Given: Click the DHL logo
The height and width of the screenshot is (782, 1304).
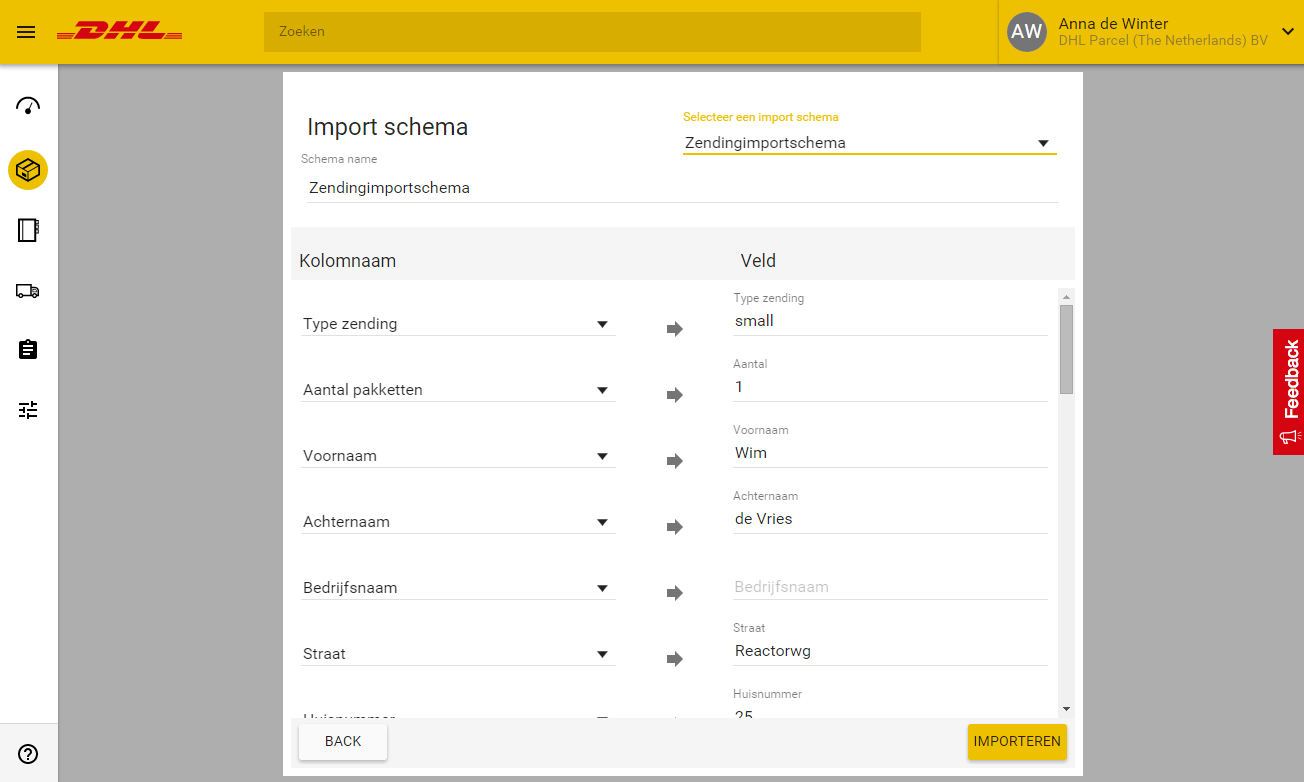Looking at the screenshot, I should pyautogui.click(x=119, y=32).
